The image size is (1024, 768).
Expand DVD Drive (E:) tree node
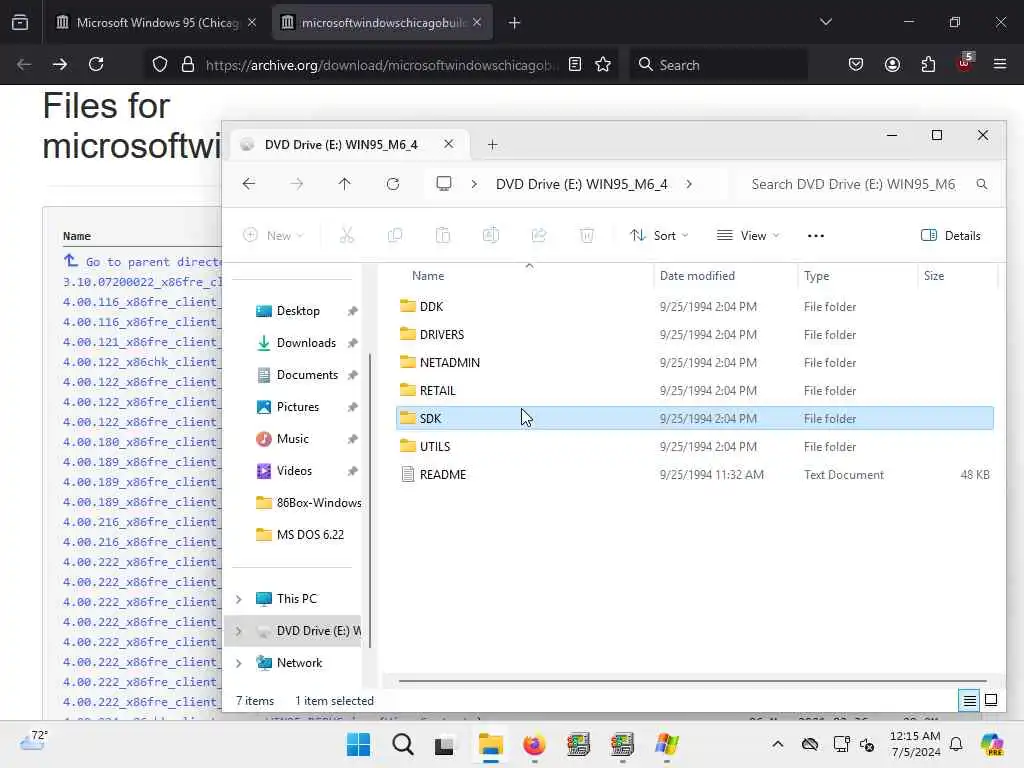239,631
